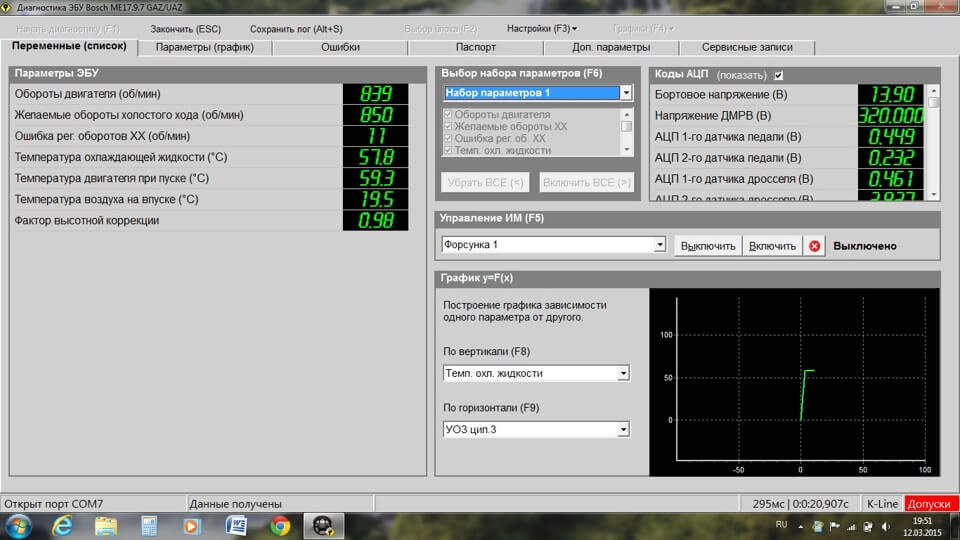Expand the По вертикали Темп. охл. жидкости dropdown
960x540 pixels.
tap(624, 374)
